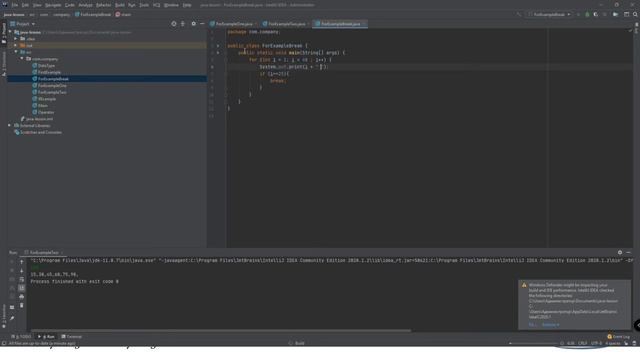
Task: Click the main method breadcrumb in navigation bar
Action: [123, 14]
